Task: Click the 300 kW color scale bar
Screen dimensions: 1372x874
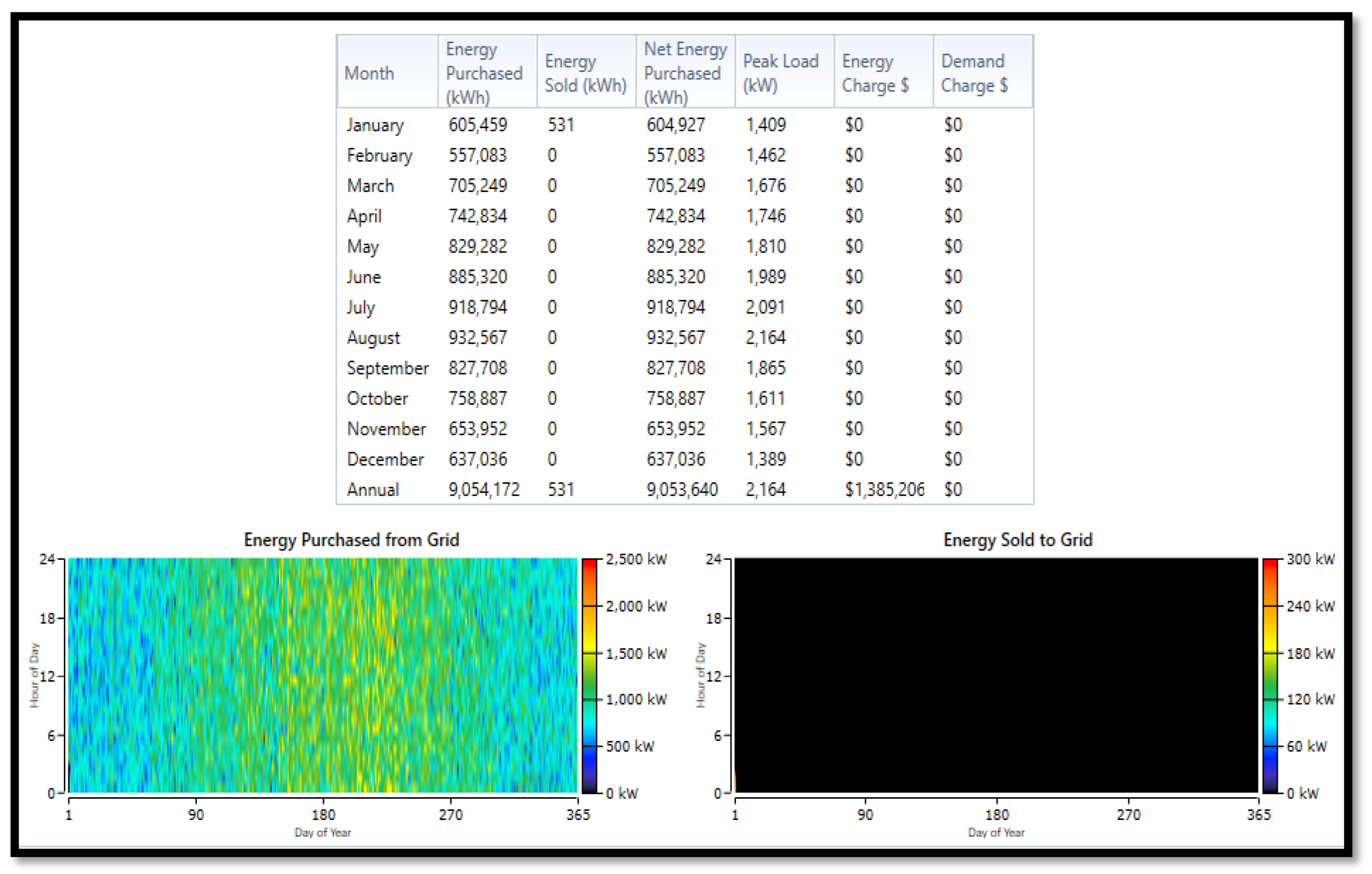Action: click(x=1270, y=676)
